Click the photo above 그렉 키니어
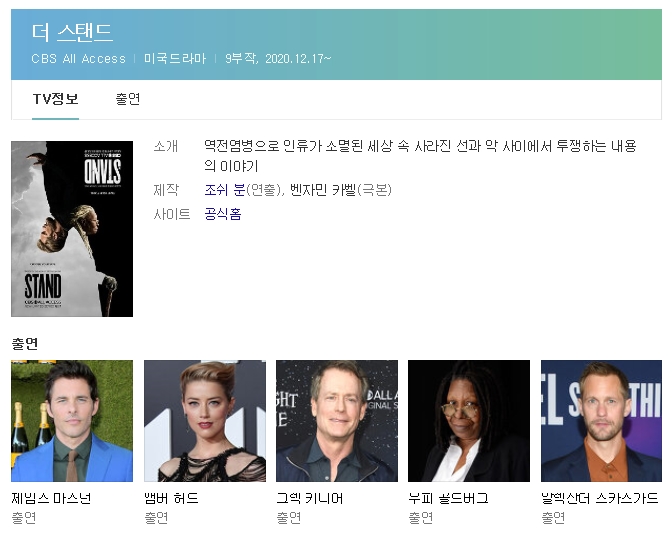The width and height of the screenshot is (672, 551). tap(336, 421)
